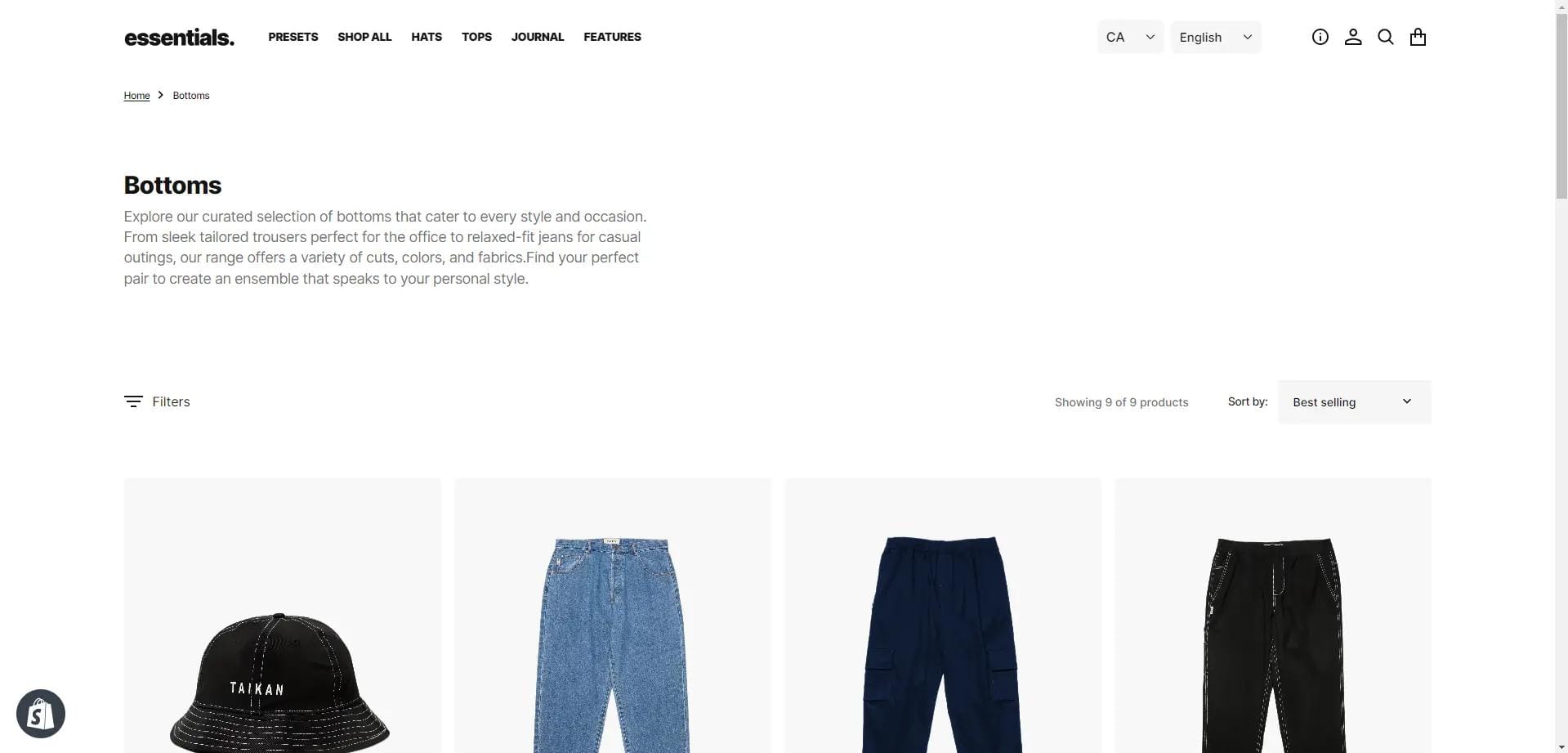1568x753 pixels.
Task: Expand the CA country selector
Action: pos(1130,38)
